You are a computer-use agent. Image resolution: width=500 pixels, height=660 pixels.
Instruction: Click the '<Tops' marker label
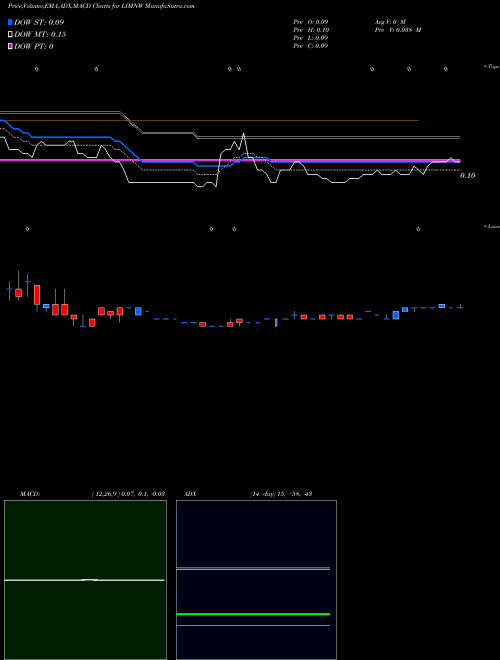[491, 67]
